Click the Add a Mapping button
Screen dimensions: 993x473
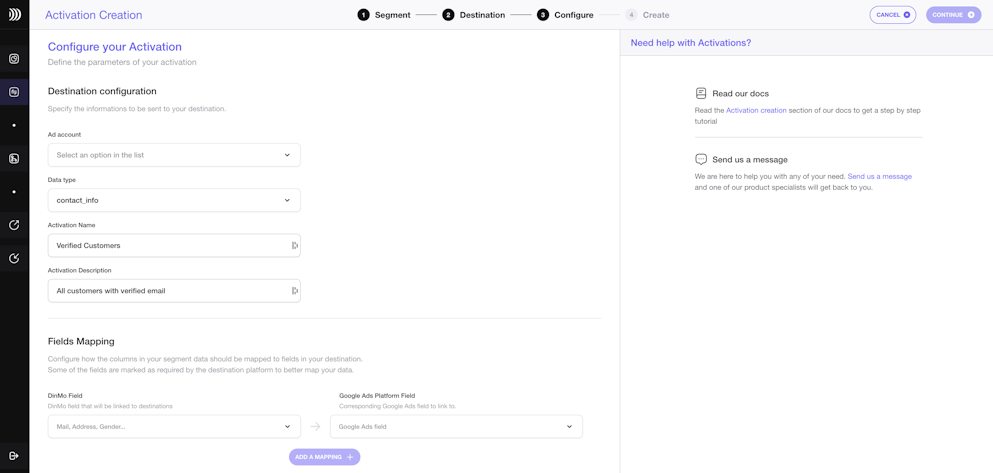point(325,457)
